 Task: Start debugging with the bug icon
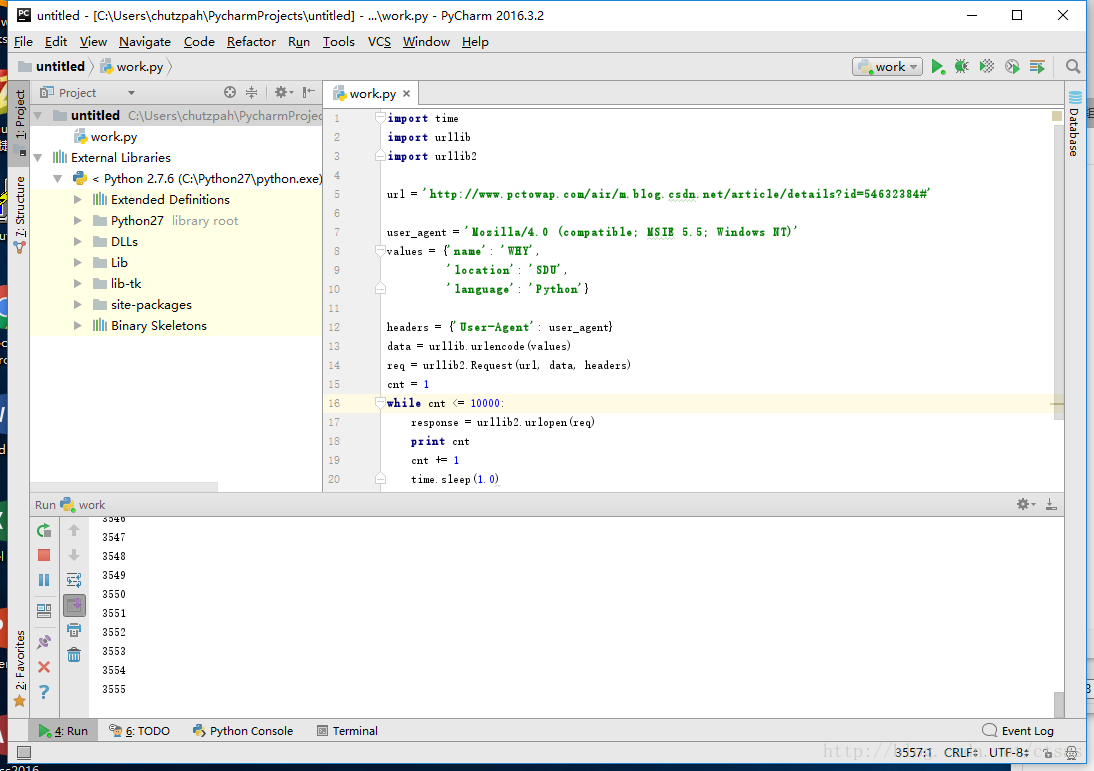tap(961, 67)
